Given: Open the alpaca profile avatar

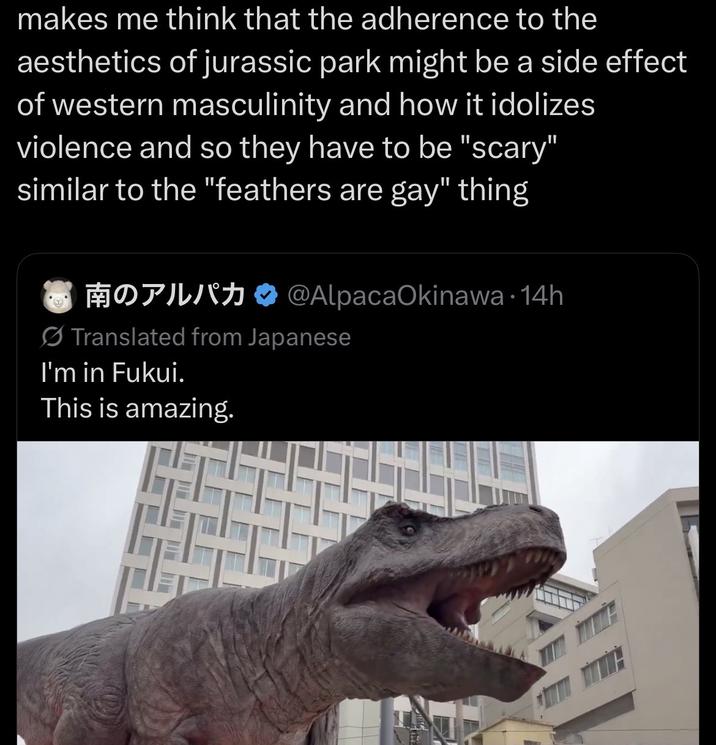Looking at the screenshot, I should 58,295.
